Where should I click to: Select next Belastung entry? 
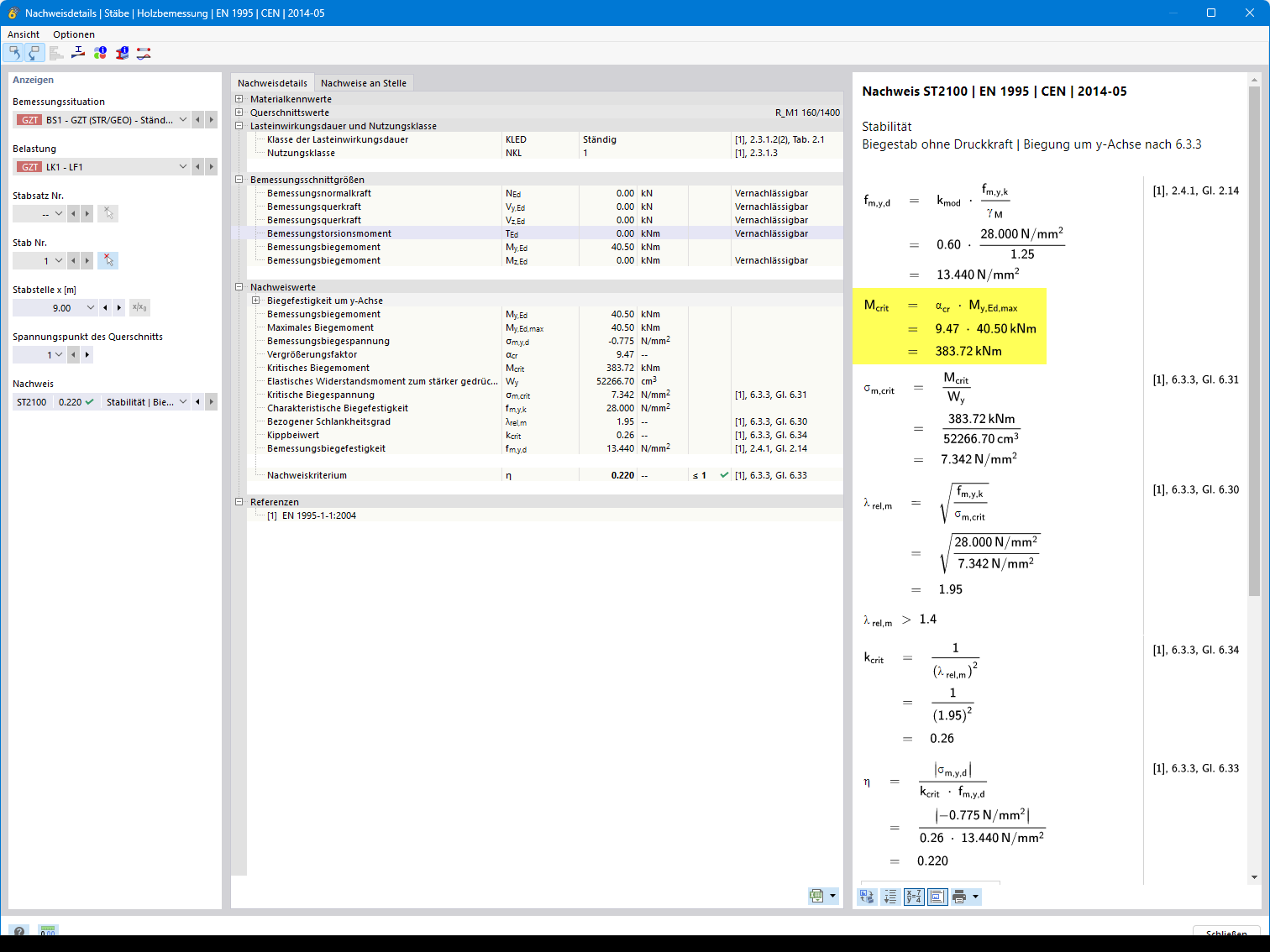pos(212,167)
